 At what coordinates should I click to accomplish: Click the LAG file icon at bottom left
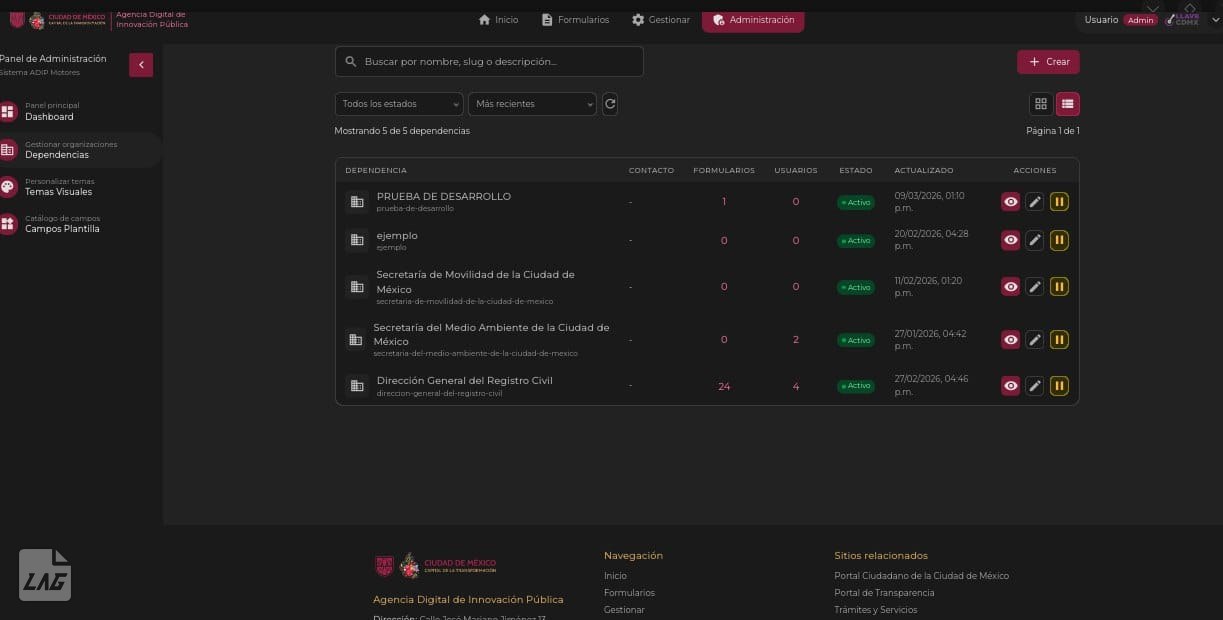pos(45,575)
